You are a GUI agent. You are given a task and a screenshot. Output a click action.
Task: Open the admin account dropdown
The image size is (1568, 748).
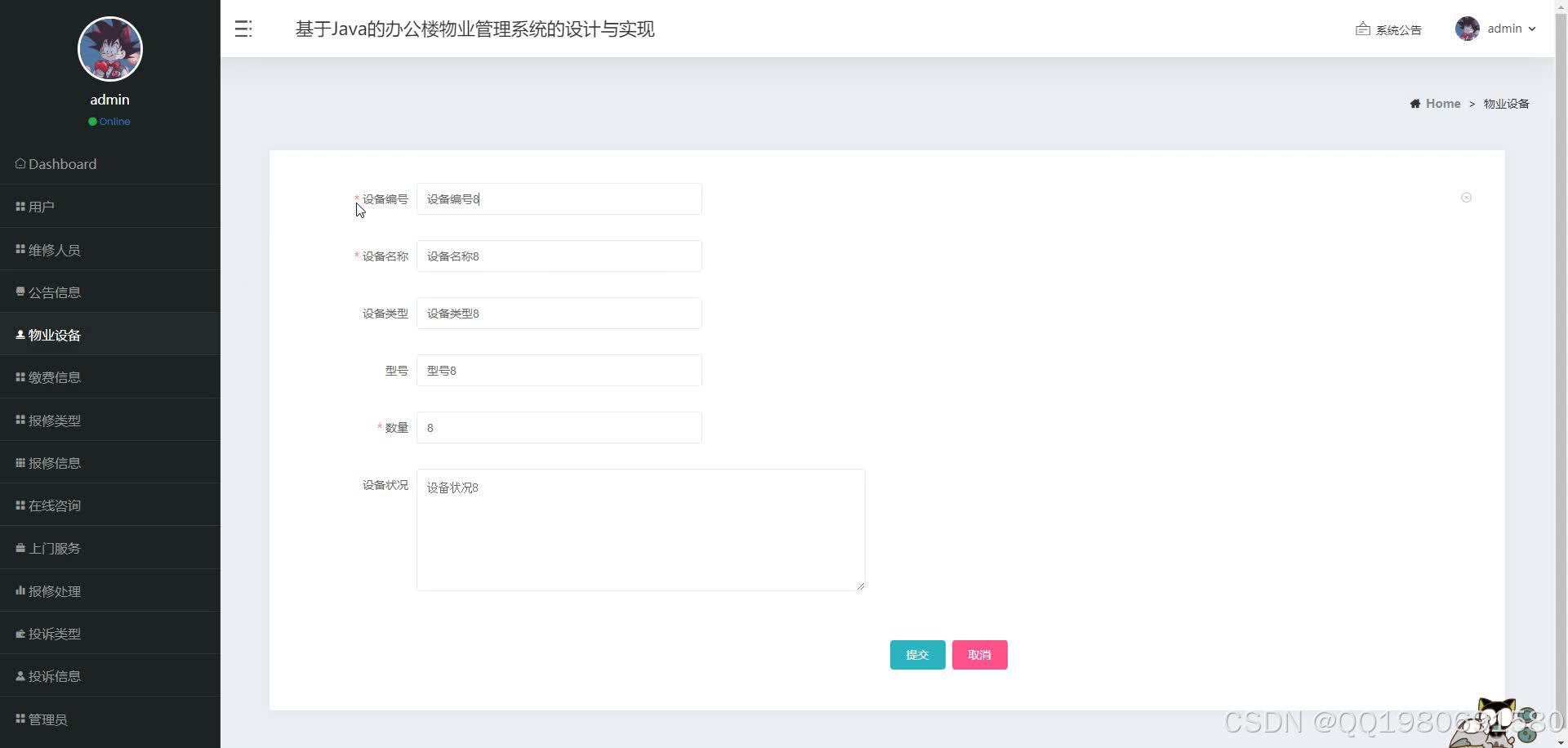coord(1505,28)
